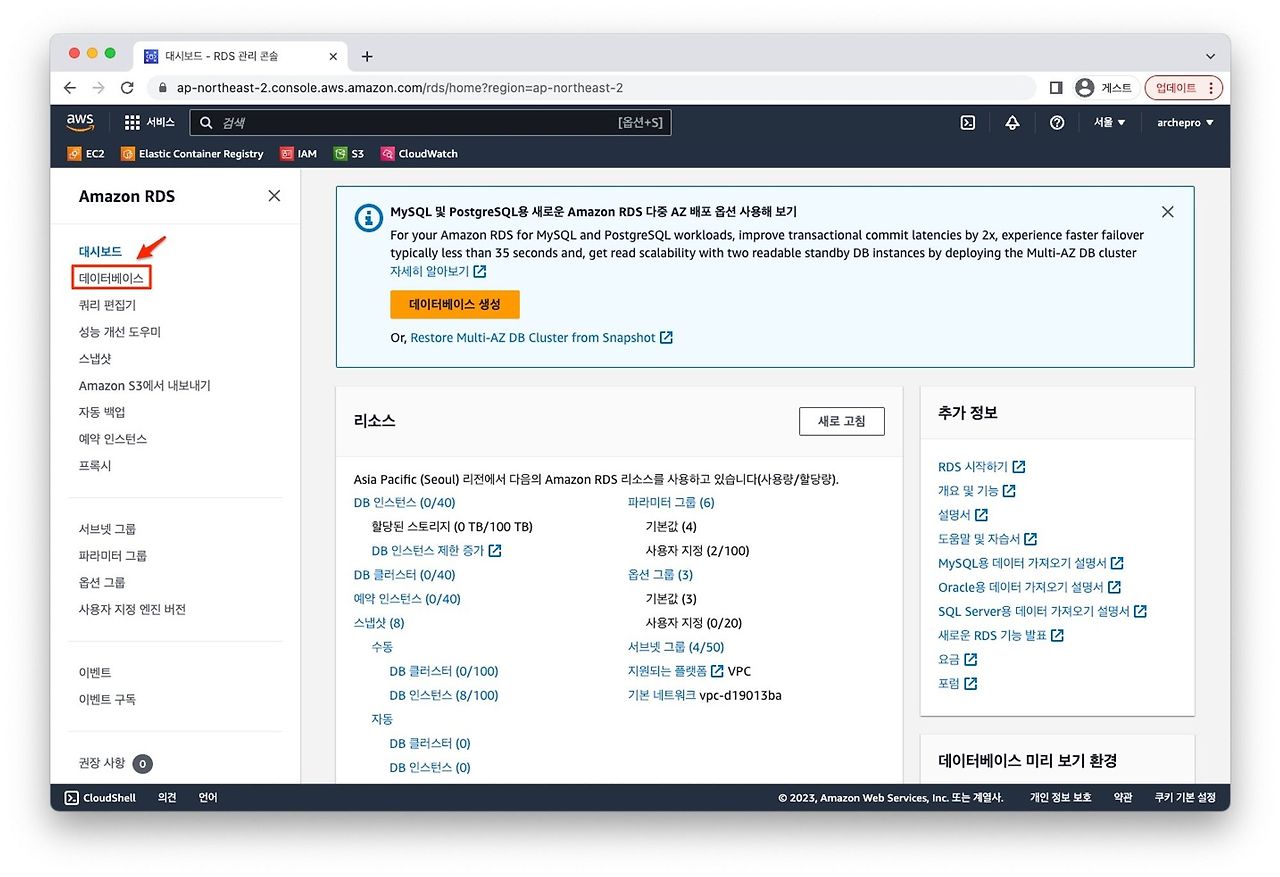
Task: Click the browser back arrow
Action: click(x=70, y=88)
